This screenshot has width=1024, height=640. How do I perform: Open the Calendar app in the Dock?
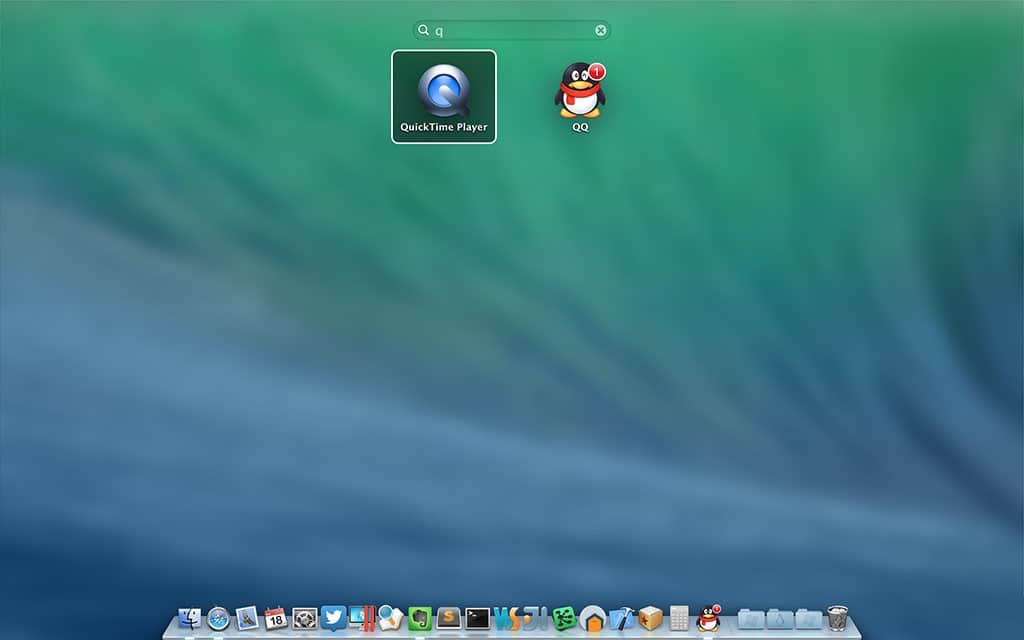(276, 618)
